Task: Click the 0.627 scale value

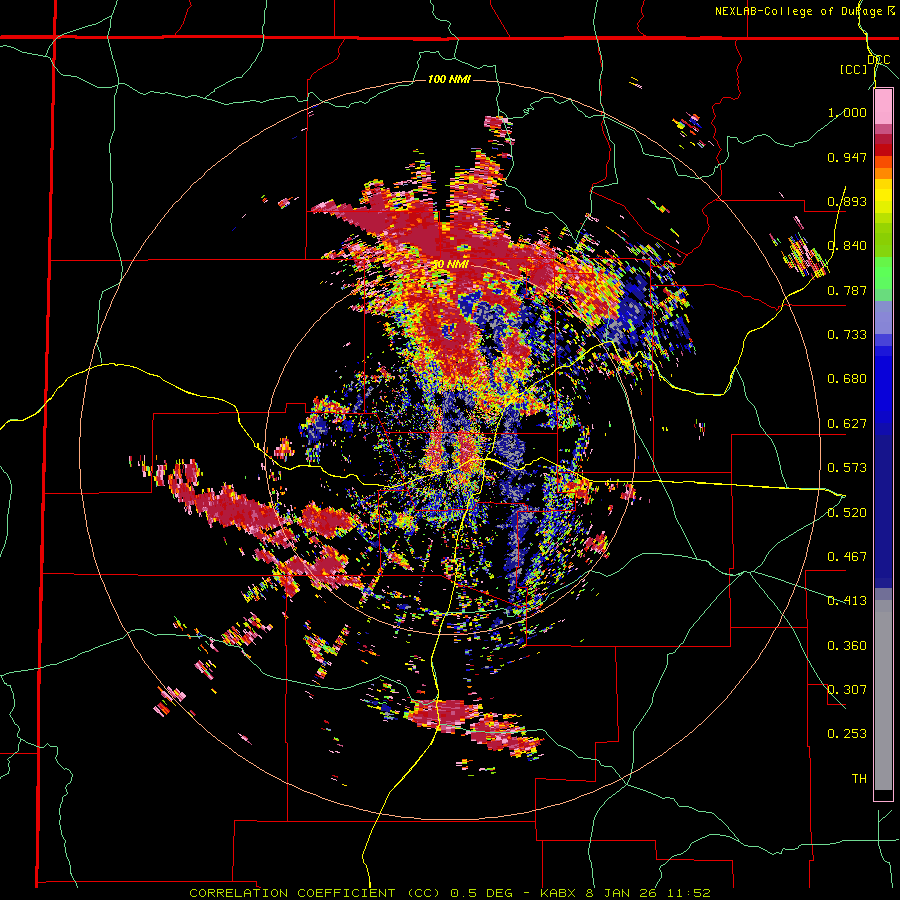Action: (847, 424)
